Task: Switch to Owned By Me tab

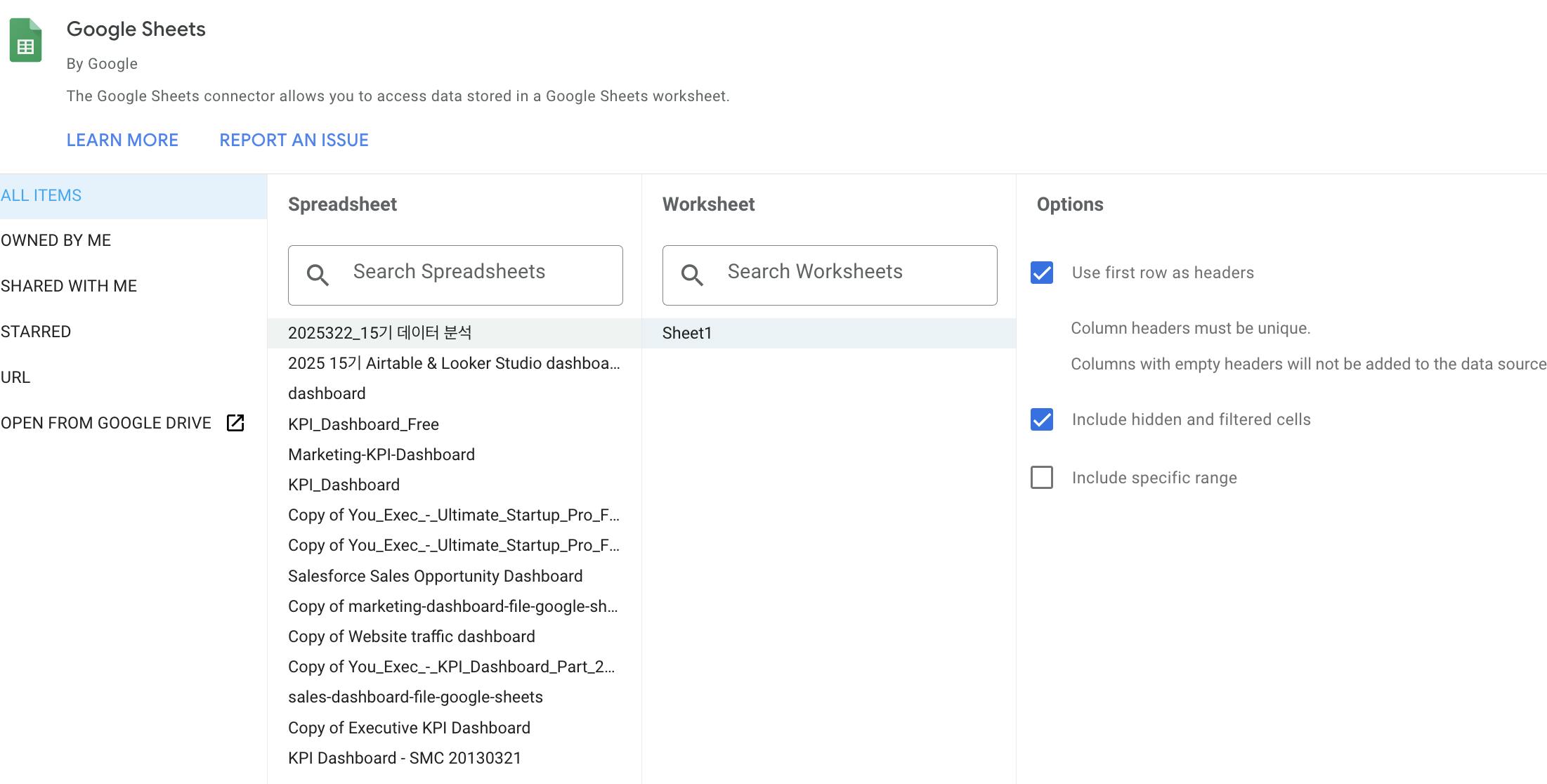Action: point(56,240)
